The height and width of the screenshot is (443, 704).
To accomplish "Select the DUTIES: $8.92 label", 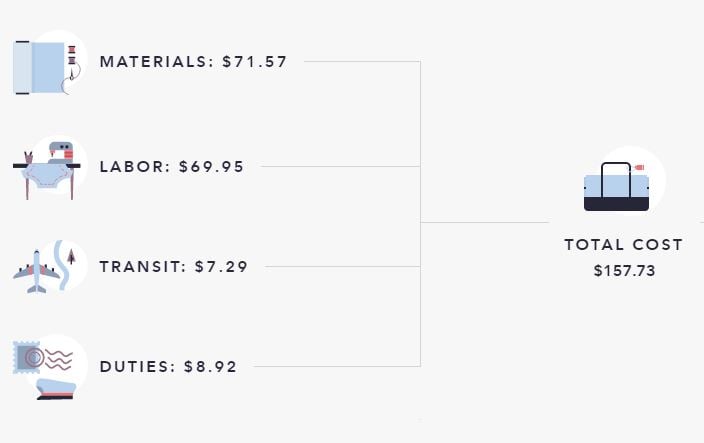I will pyautogui.click(x=168, y=367).
